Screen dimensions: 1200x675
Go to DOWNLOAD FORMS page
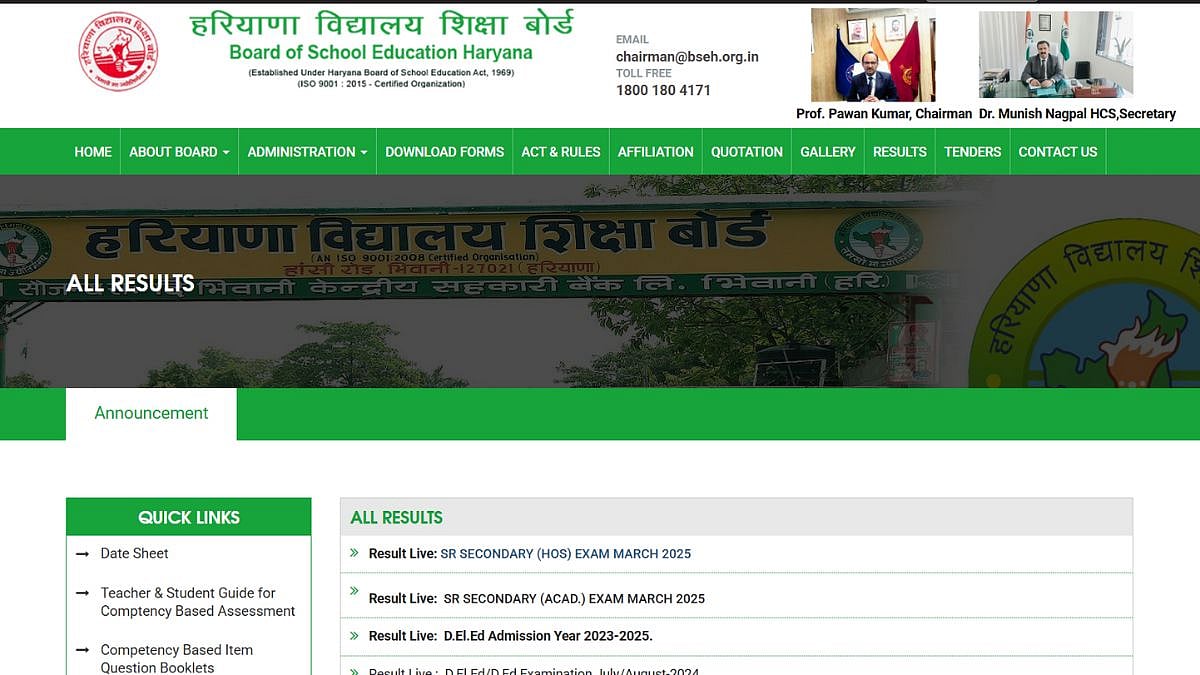(x=444, y=152)
